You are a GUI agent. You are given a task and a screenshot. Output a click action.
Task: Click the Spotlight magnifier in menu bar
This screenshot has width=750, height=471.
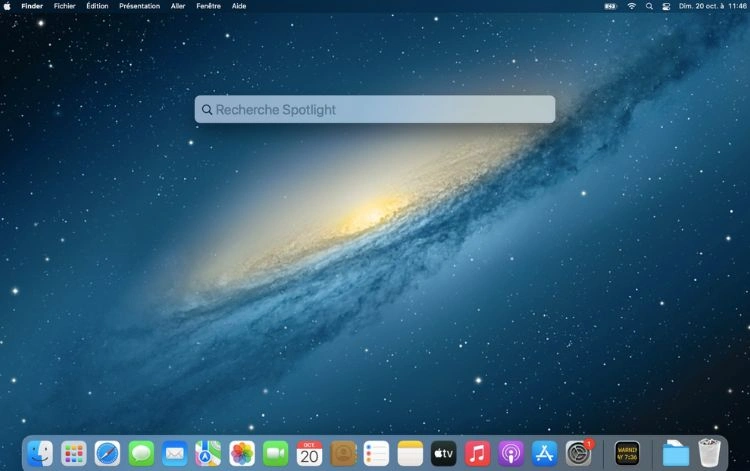click(x=649, y=6)
